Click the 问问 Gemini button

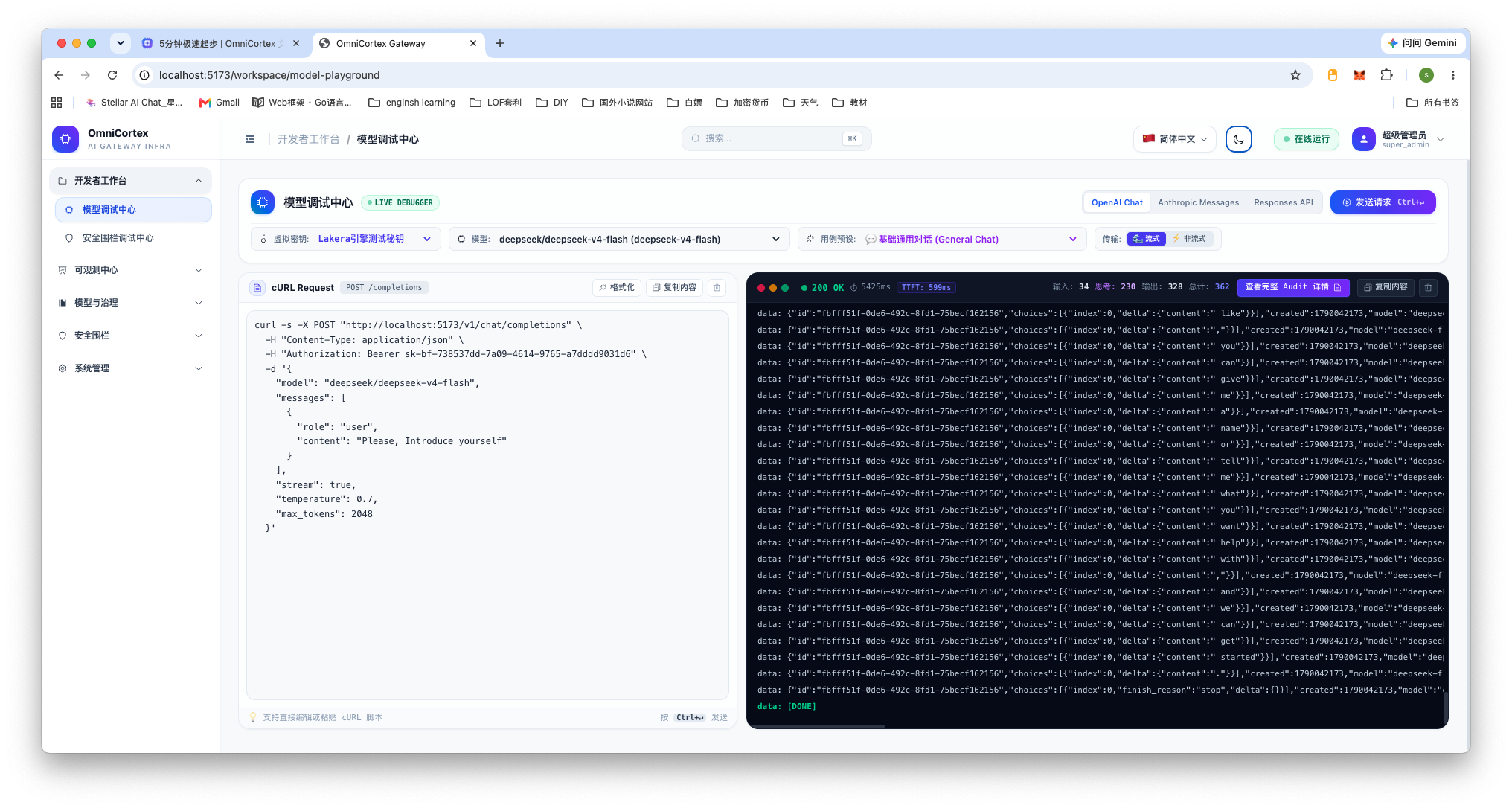tap(1422, 43)
